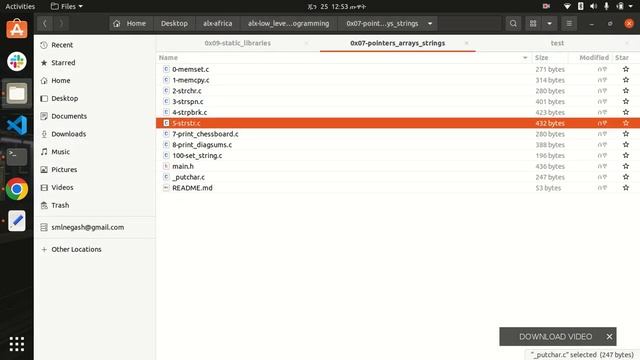Star the 3-strspn.c file
The height and width of the screenshot is (360, 640).
(x=626, y=102)
